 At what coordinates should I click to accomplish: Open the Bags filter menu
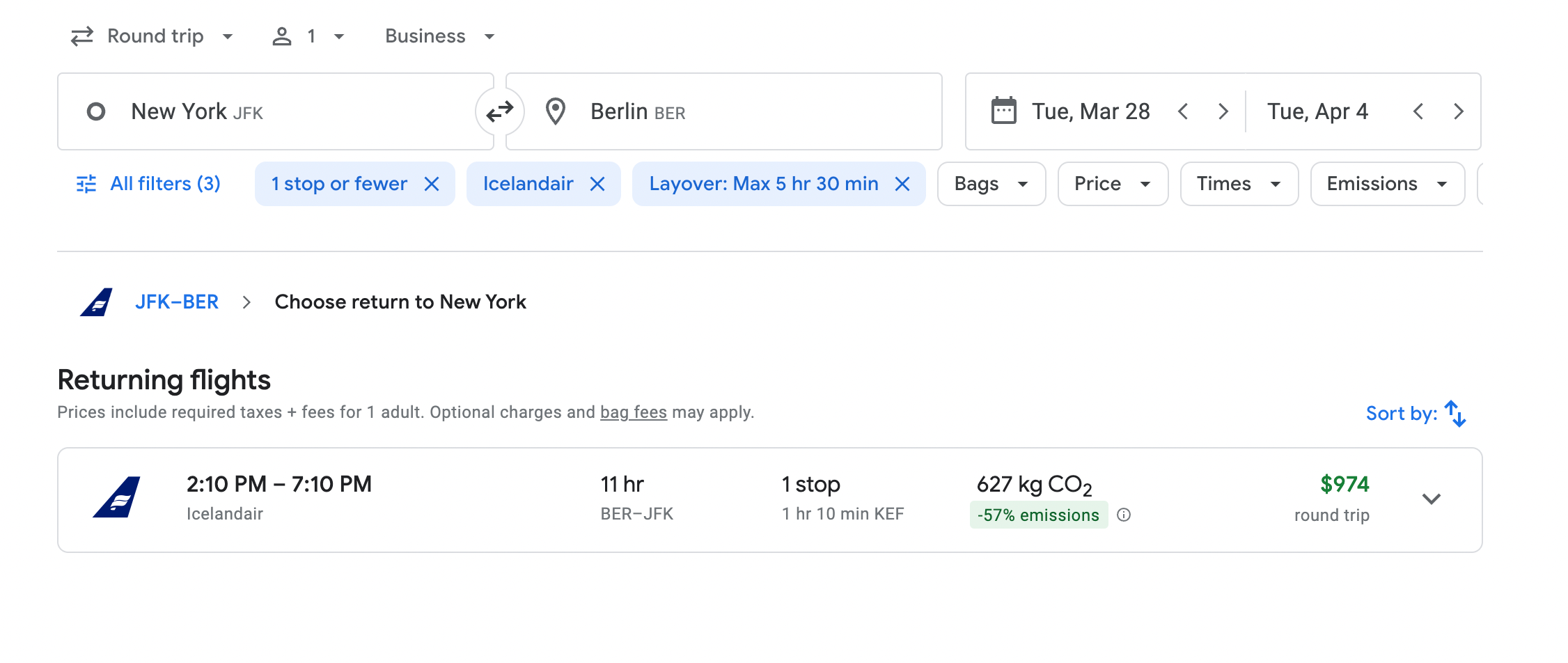click(991, 184)
